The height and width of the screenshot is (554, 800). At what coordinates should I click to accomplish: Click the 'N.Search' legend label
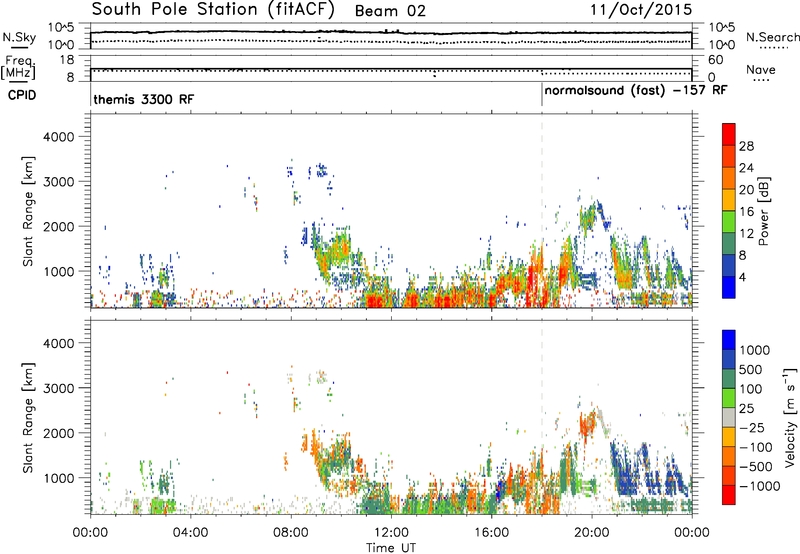773,37
